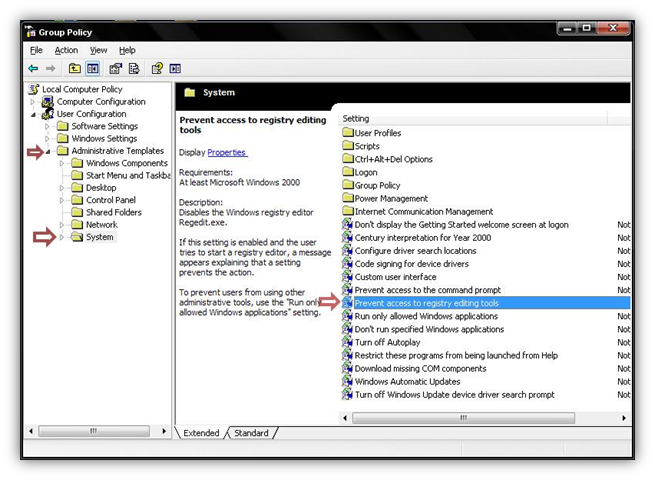Expand the Windows Components node

point(62,163)
